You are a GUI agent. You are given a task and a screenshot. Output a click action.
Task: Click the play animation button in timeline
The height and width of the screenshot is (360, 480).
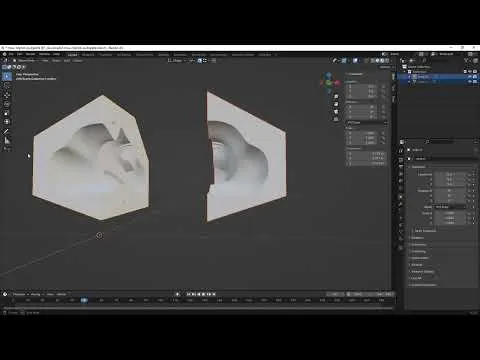pyautogui.click(x=204, y=294)
